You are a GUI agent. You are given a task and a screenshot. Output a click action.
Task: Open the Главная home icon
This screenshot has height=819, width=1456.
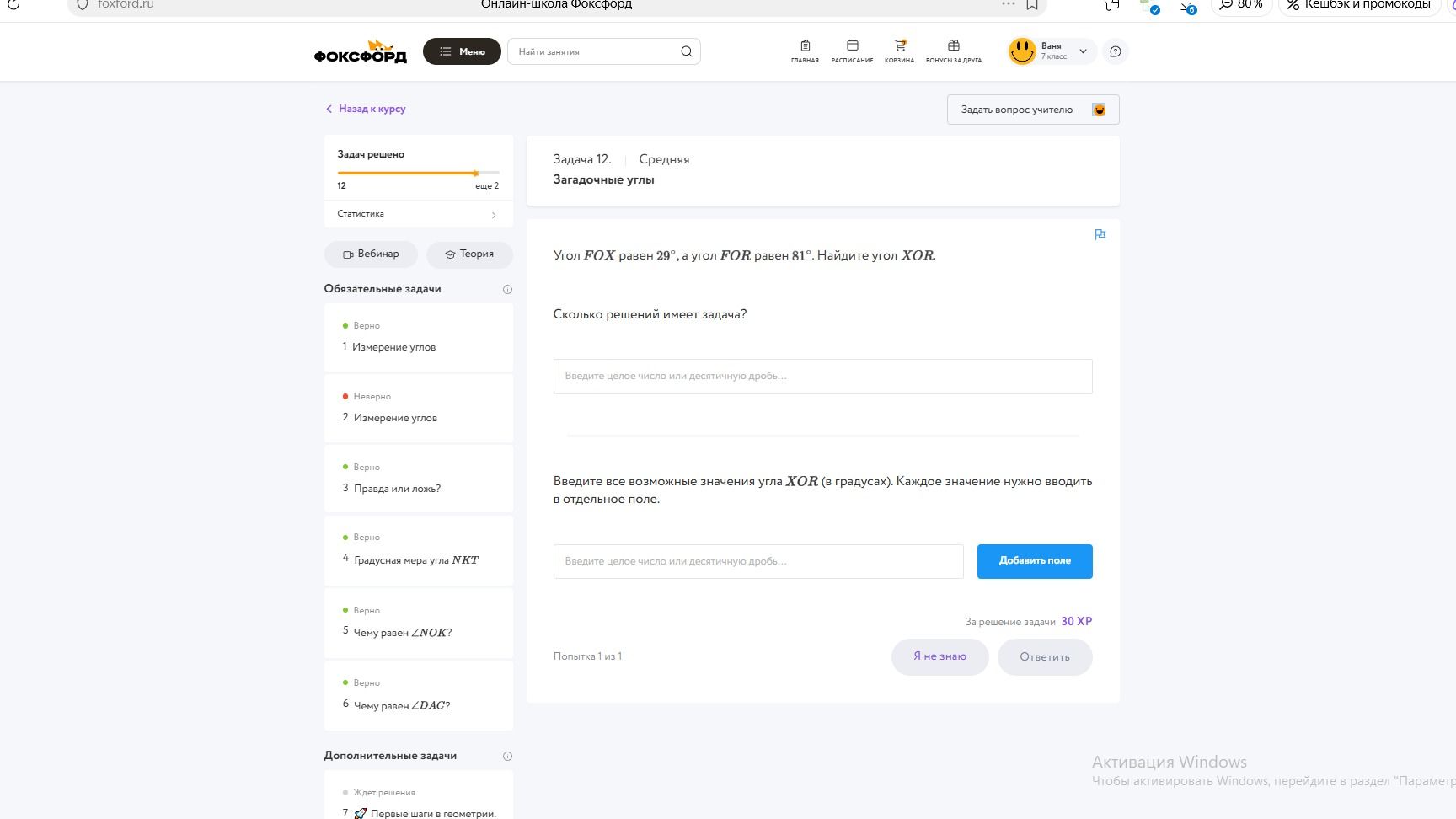[805, 51]
